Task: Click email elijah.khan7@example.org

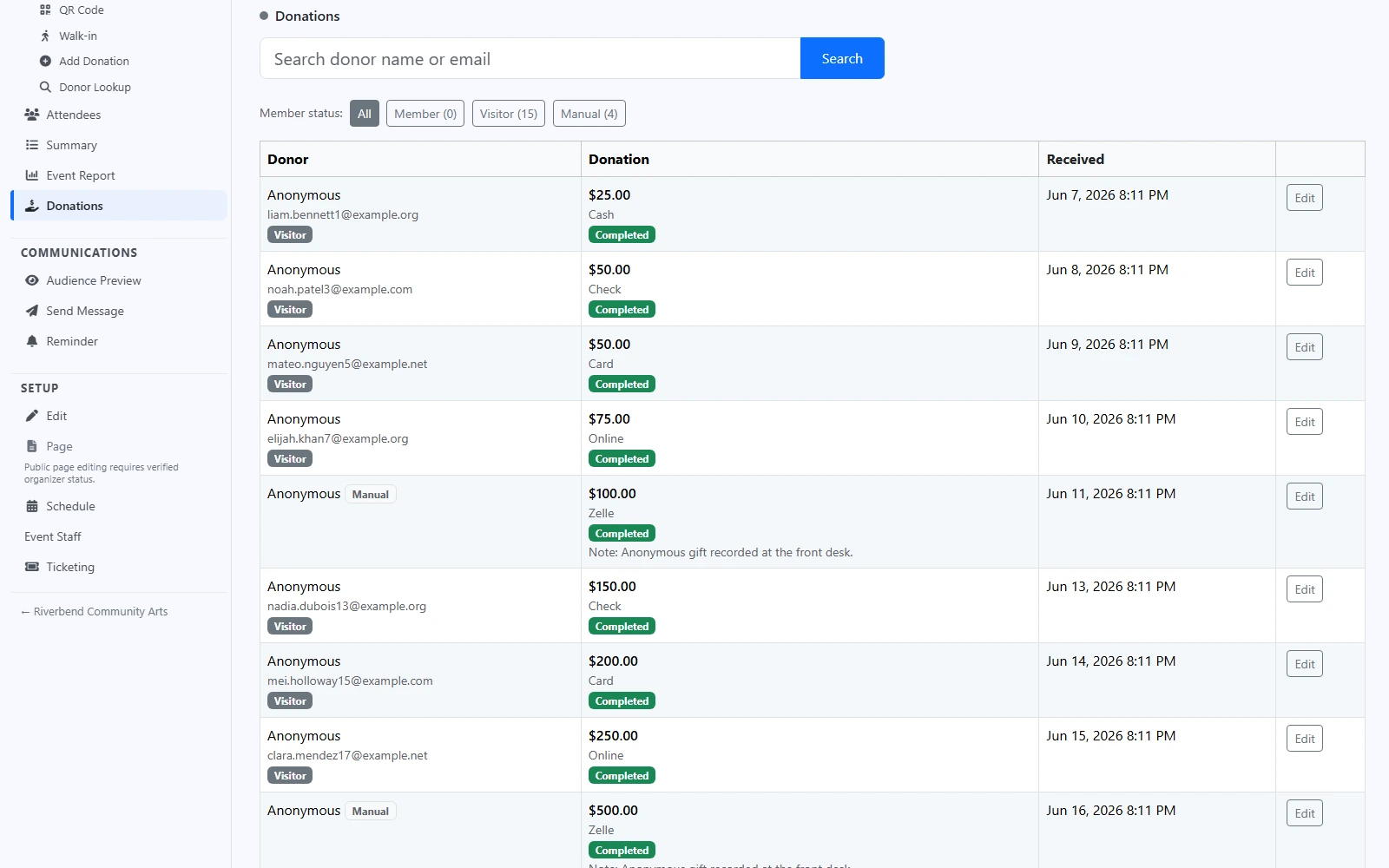Action: tap(338, 438)
